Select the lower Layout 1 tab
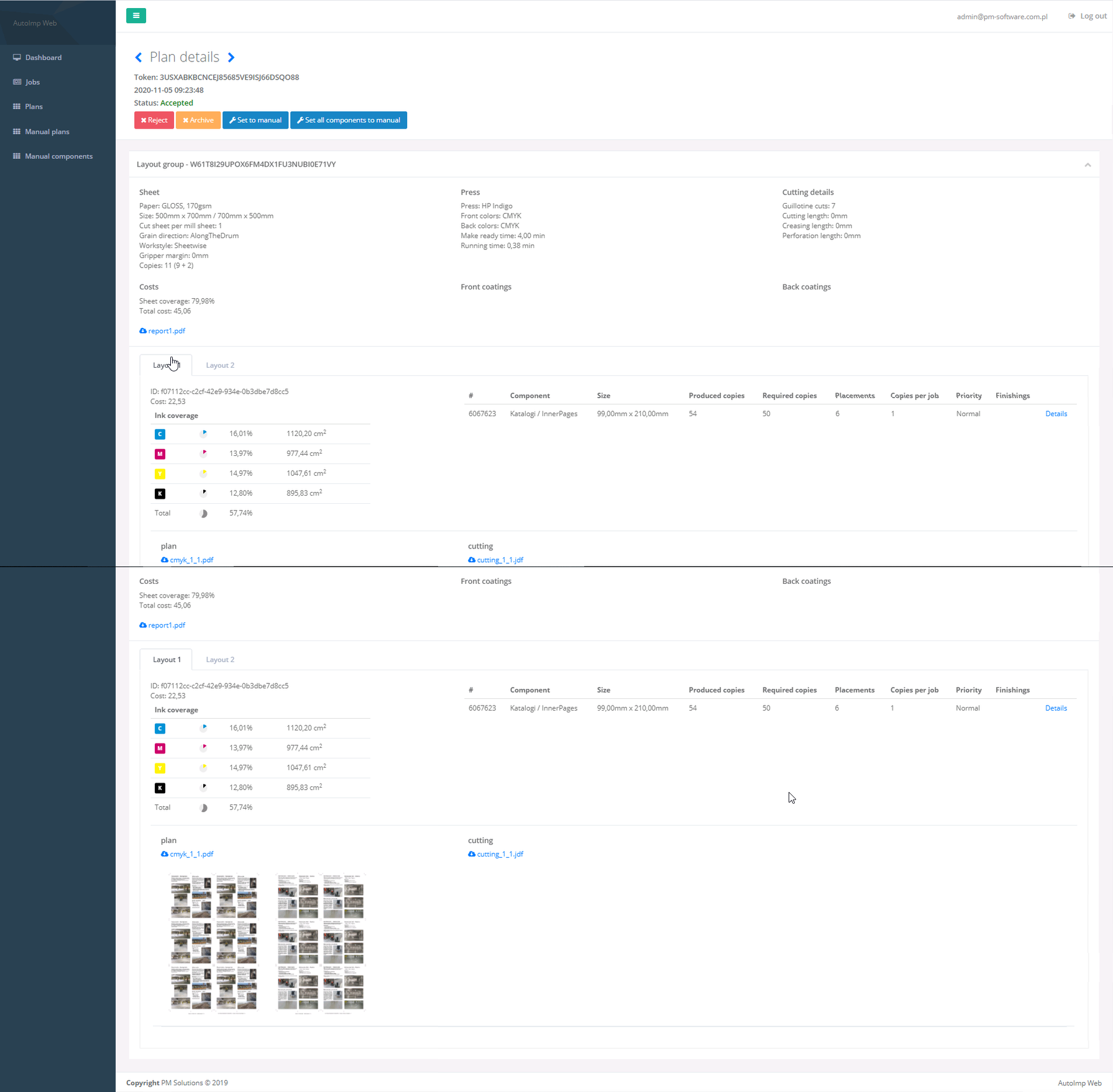1113x1092 pixels. pyautogui.click(x=167, y=660)
